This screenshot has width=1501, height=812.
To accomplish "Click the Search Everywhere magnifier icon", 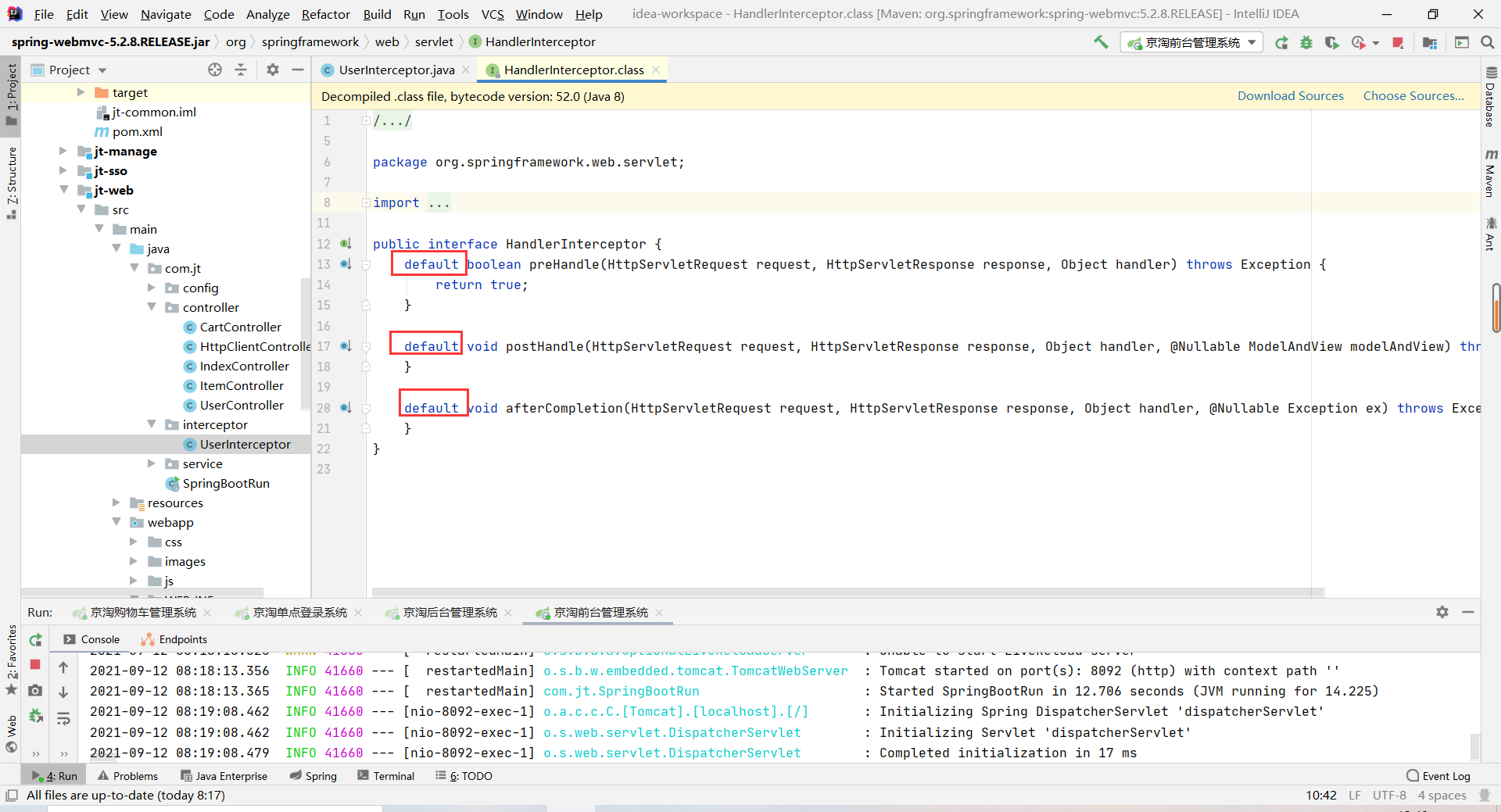I will [x=1488, y=42].
